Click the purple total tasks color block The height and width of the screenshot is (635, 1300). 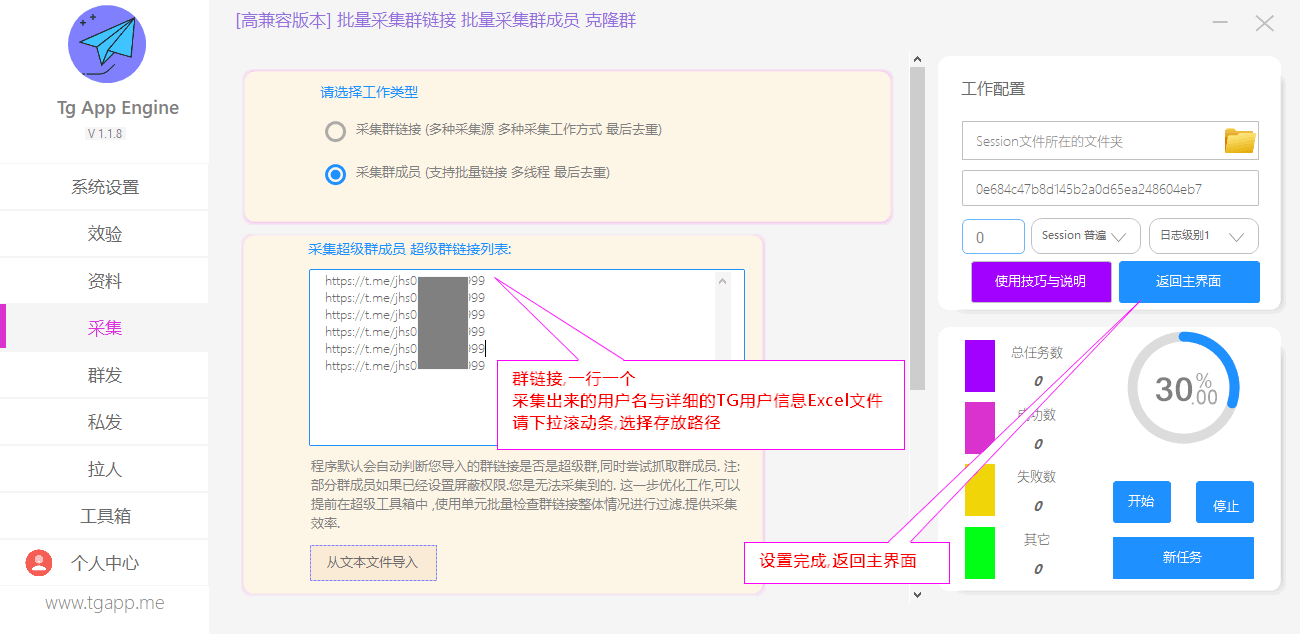click(980, 365)
